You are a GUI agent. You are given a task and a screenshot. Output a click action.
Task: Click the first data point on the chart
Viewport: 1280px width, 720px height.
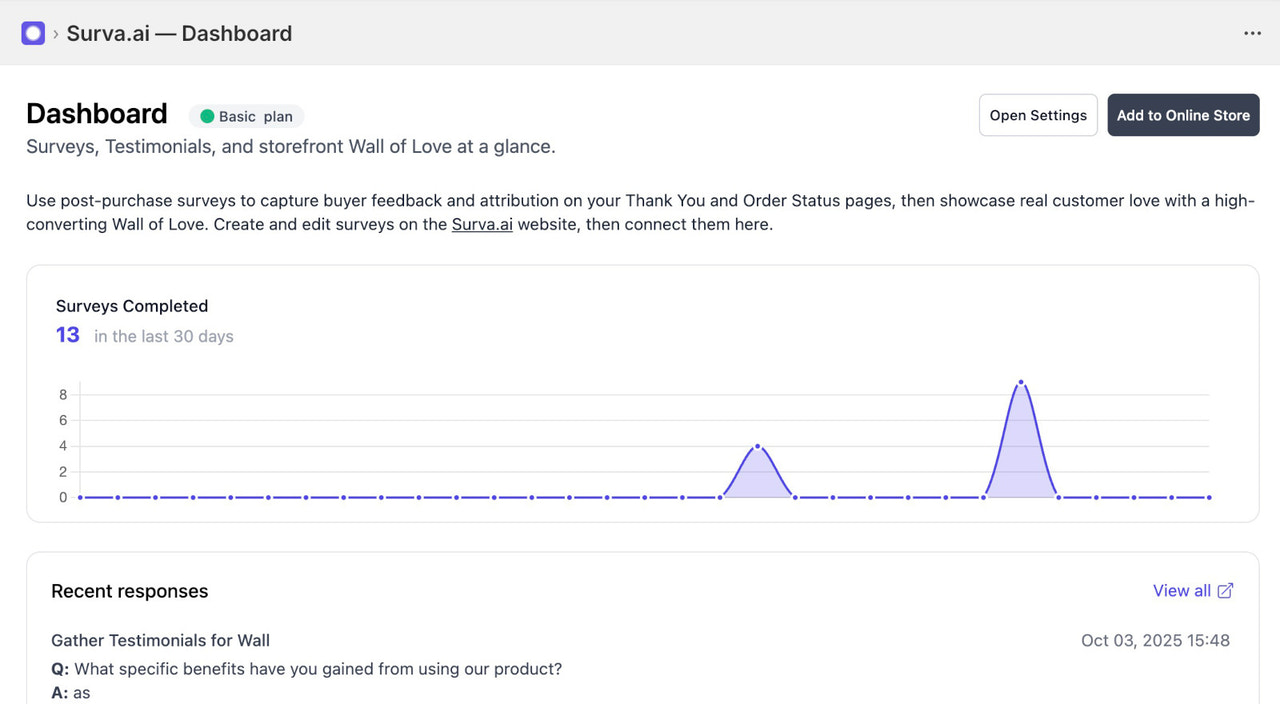[x=80, y=497]
